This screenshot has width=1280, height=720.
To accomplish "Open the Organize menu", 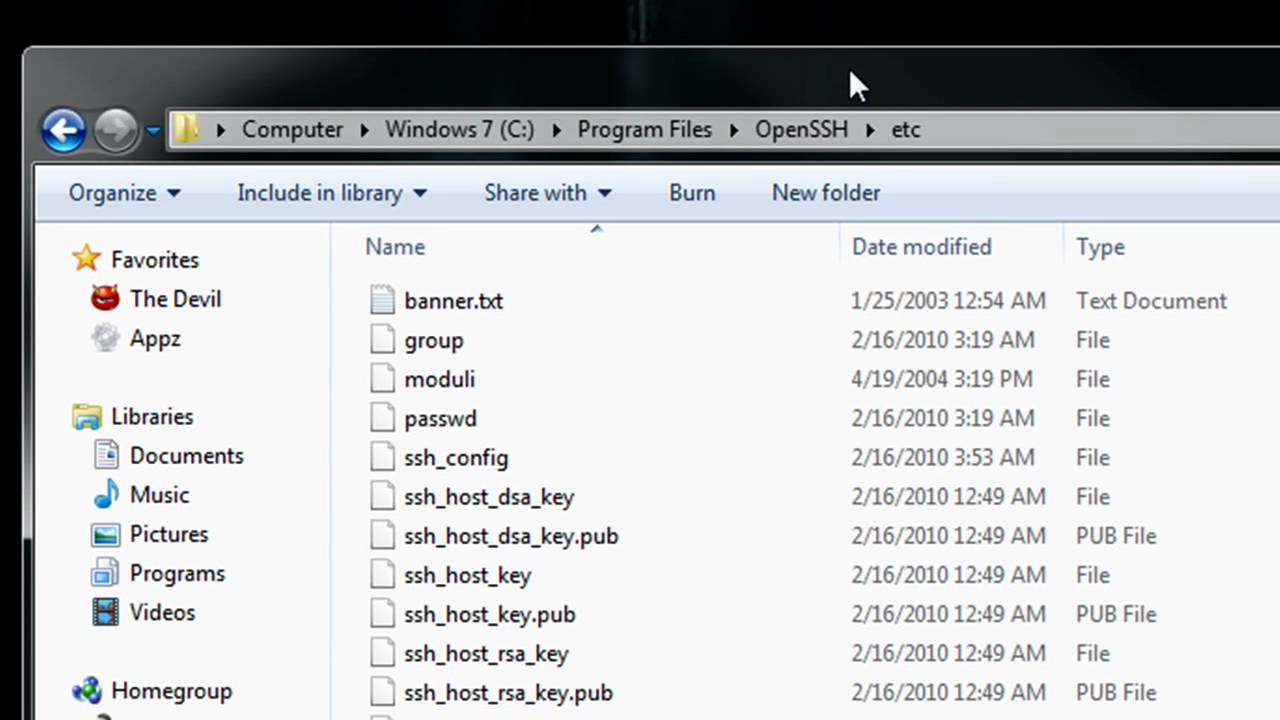I will pos(124,193).
